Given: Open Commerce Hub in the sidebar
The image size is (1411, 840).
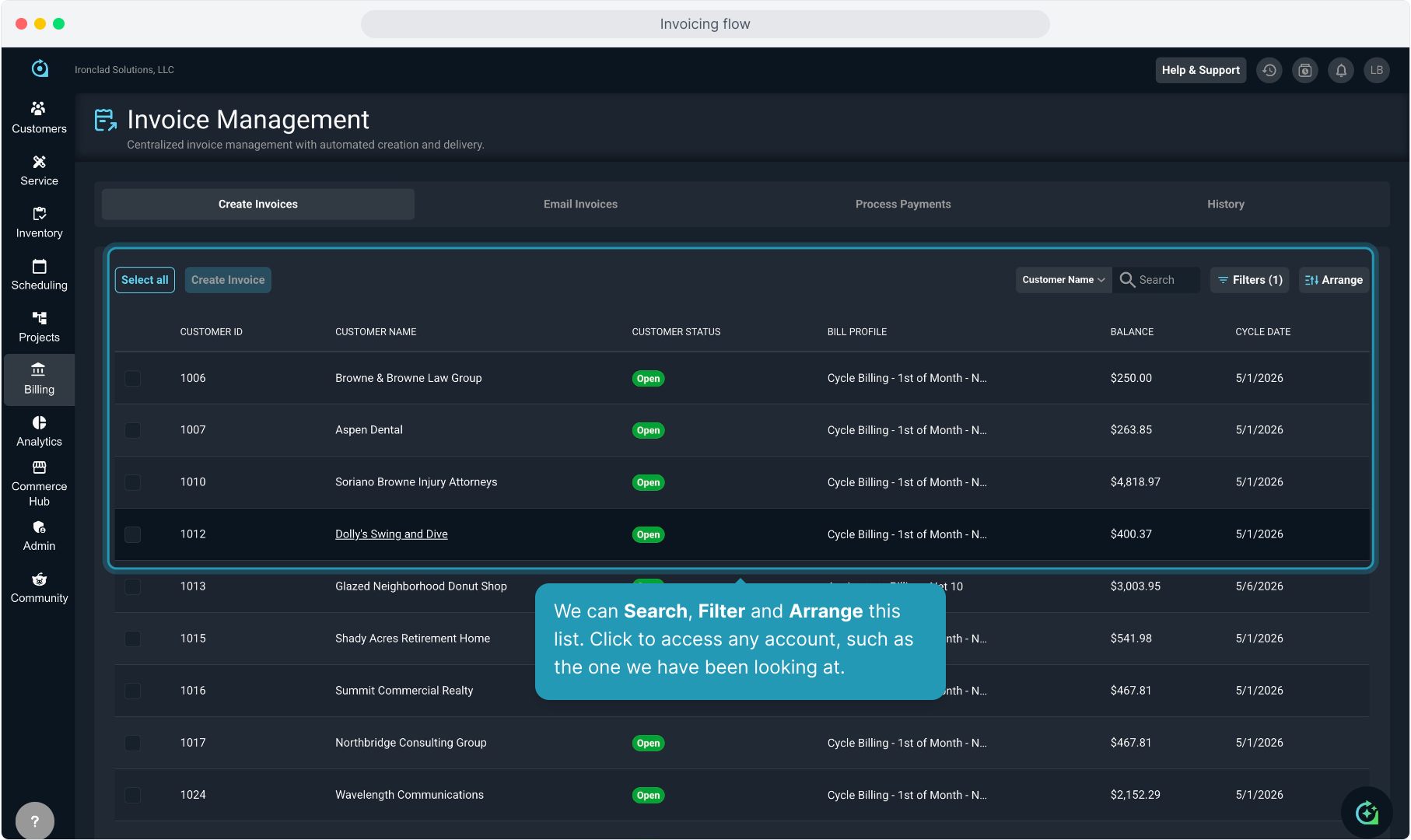Looking at the screenshot, I should tap(39, 483).
